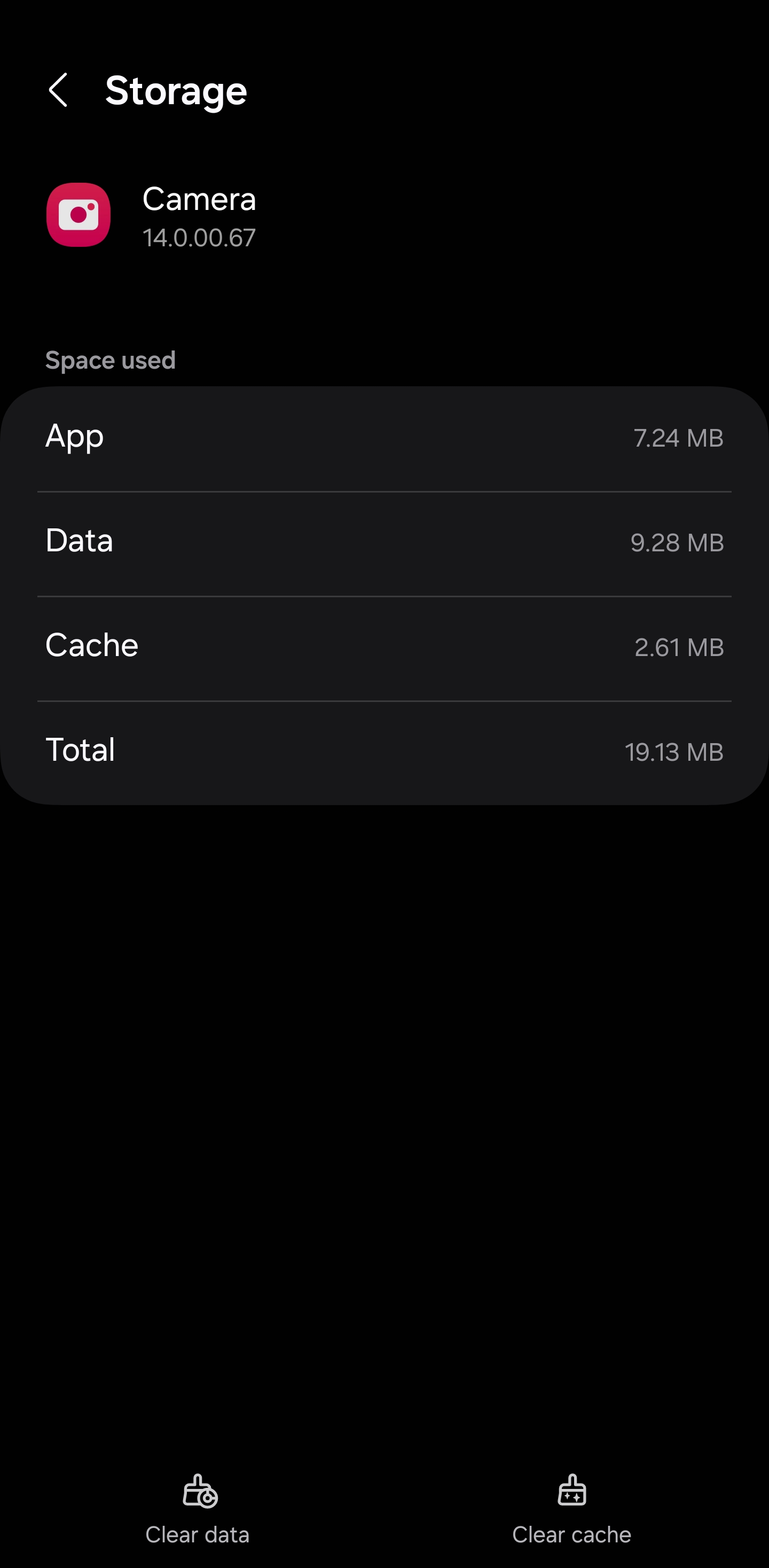Click the 19.13 MB total size value
Image resolution: width=769 pixels, height=1568 pixels.
(x=674, y=752)
